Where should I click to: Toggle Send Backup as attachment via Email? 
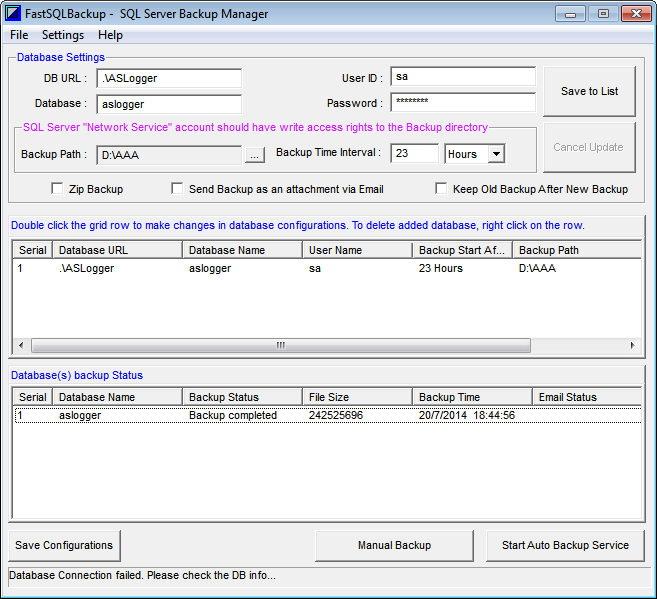(x=177, y=189)
